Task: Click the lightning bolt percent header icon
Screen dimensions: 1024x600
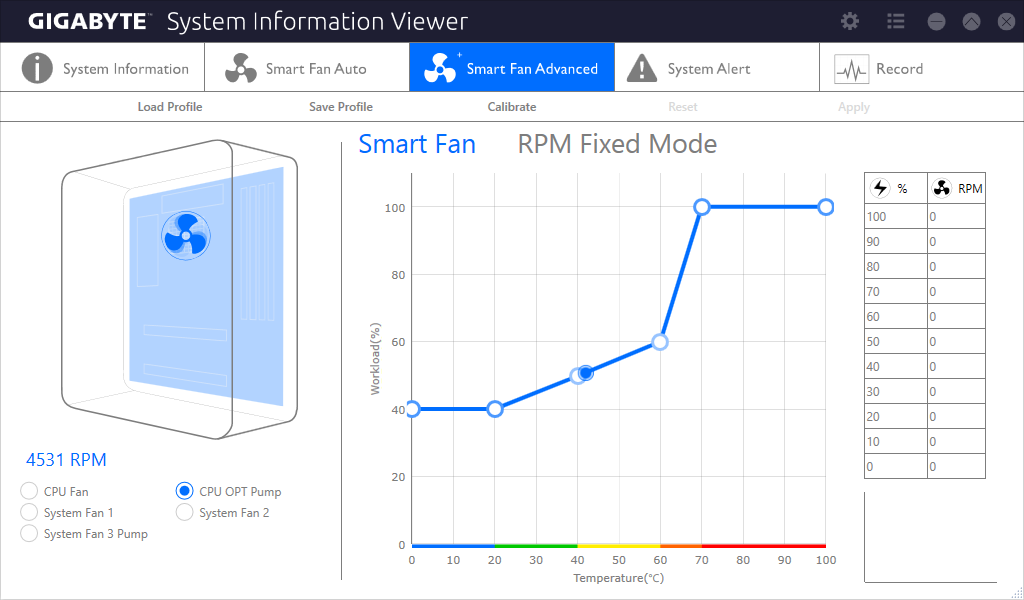Action: pos(880,189)
